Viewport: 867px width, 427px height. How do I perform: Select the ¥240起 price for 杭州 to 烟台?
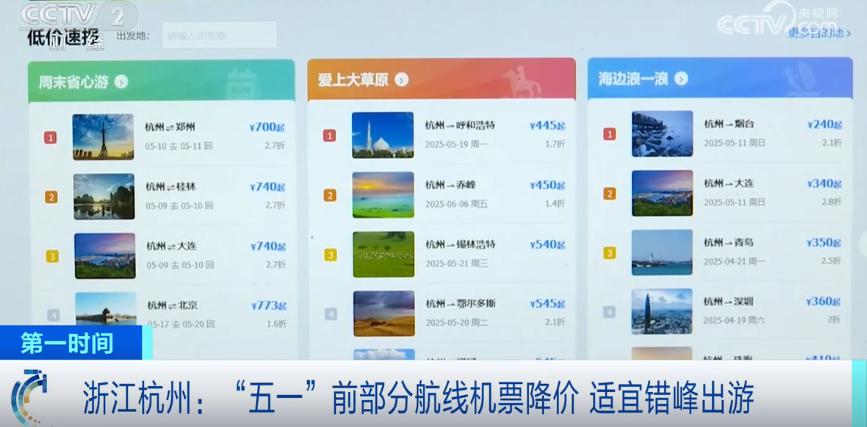[x=825, y=125]
